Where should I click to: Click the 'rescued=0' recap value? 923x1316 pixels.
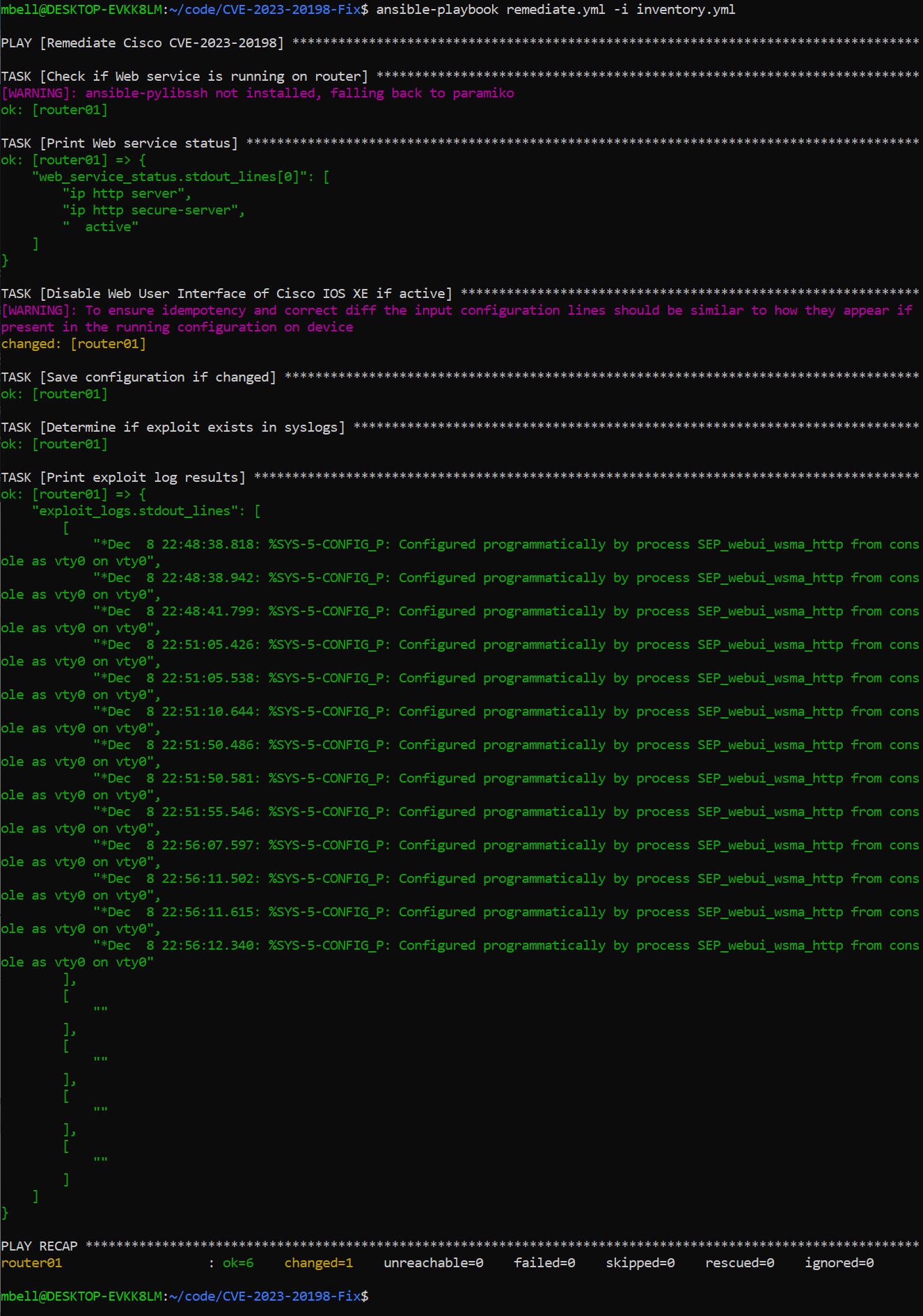click(x=740, y=1263)
